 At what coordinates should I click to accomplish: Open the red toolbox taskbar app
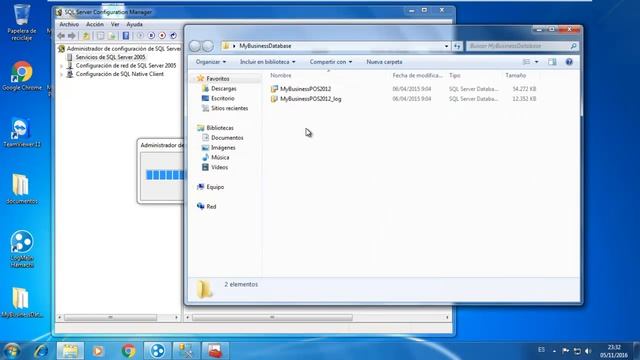tap(215, 351)
